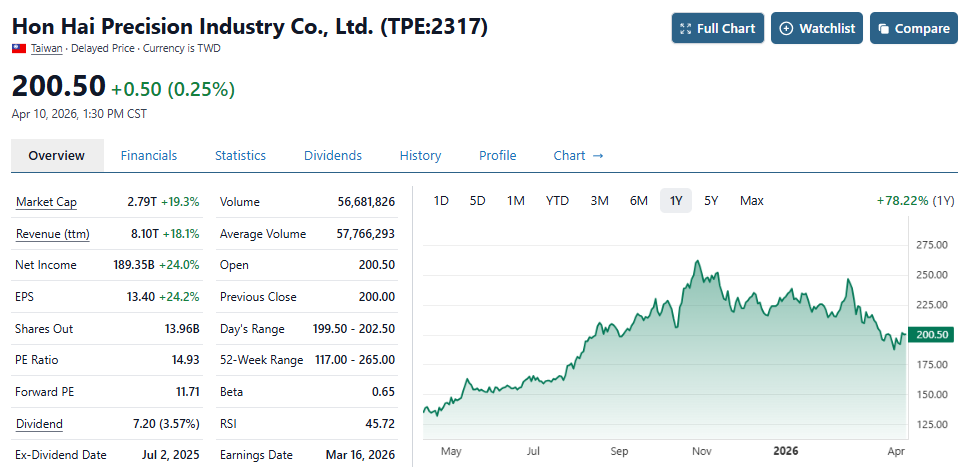The image size is (972, 467).
Task: Choose the YTD chart period
Action: point(557,201)
